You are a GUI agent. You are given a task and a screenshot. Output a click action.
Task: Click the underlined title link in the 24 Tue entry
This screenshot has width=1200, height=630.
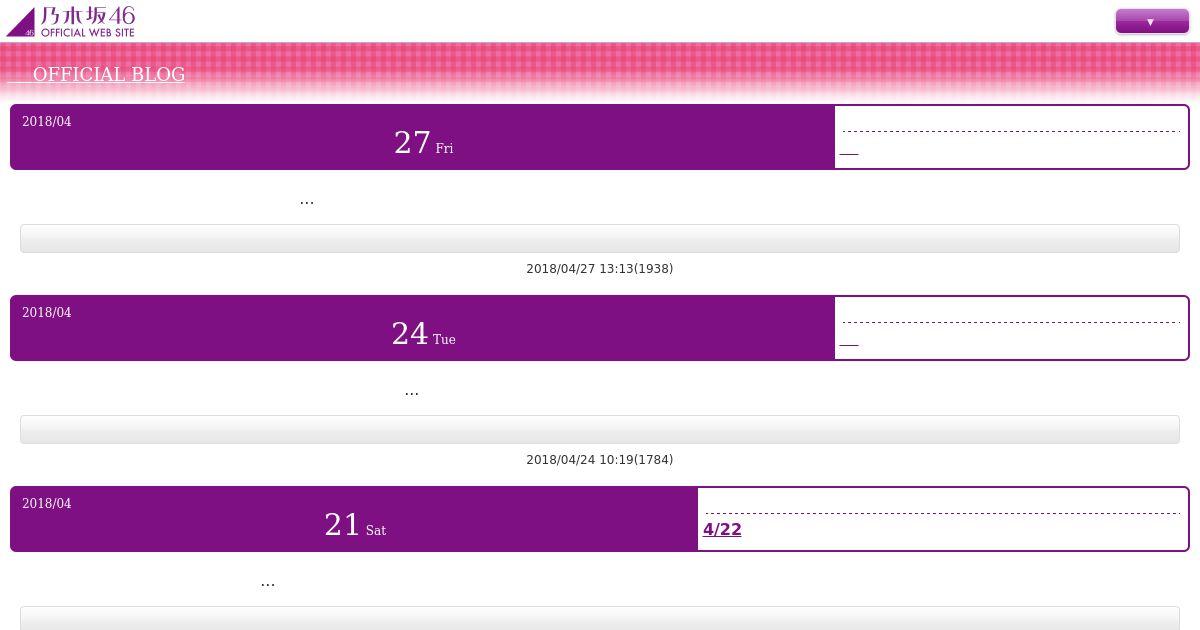pyautogui.click(x=848, y=342)
